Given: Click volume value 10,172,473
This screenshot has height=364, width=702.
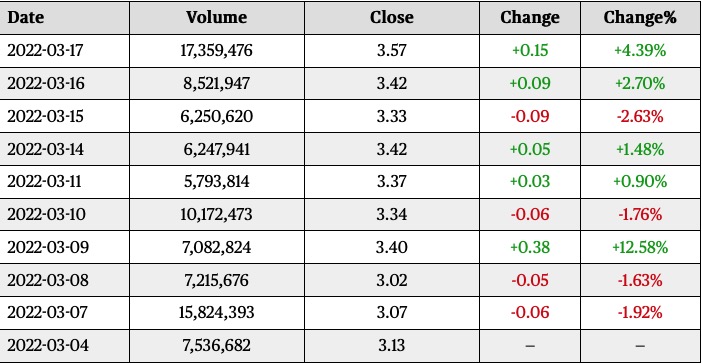Looking at the screenshot, I should pyautogui.click(x=217, y=214).
